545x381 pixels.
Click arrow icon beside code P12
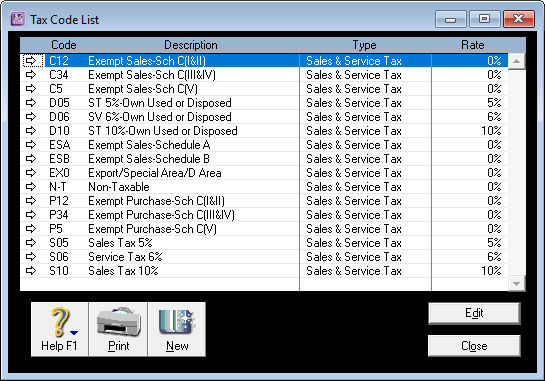point(31,201)
